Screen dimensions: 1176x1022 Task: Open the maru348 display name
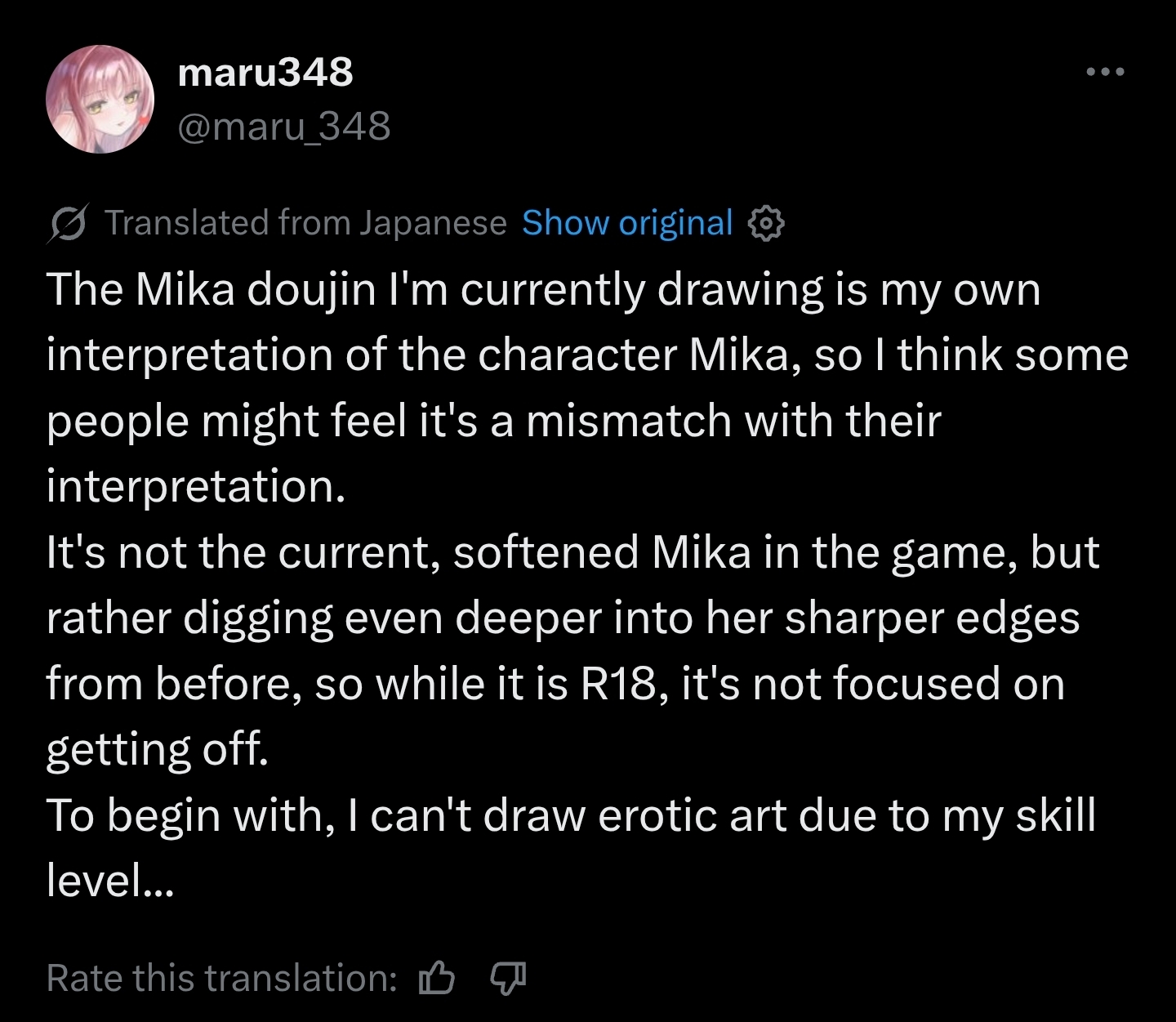click(x=265, y=72)
